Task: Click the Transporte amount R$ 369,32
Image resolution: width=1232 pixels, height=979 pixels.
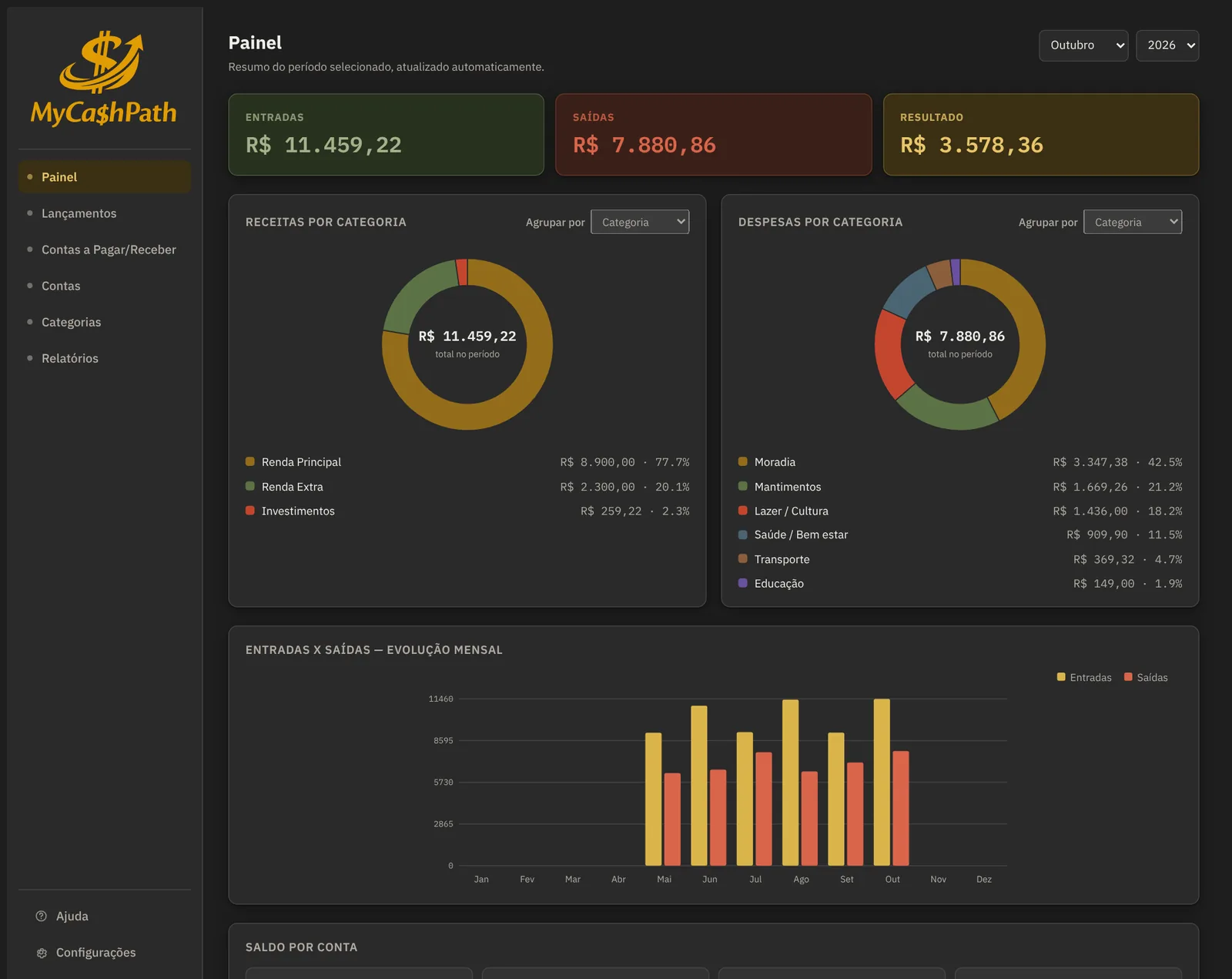Action: [1104, 559]
